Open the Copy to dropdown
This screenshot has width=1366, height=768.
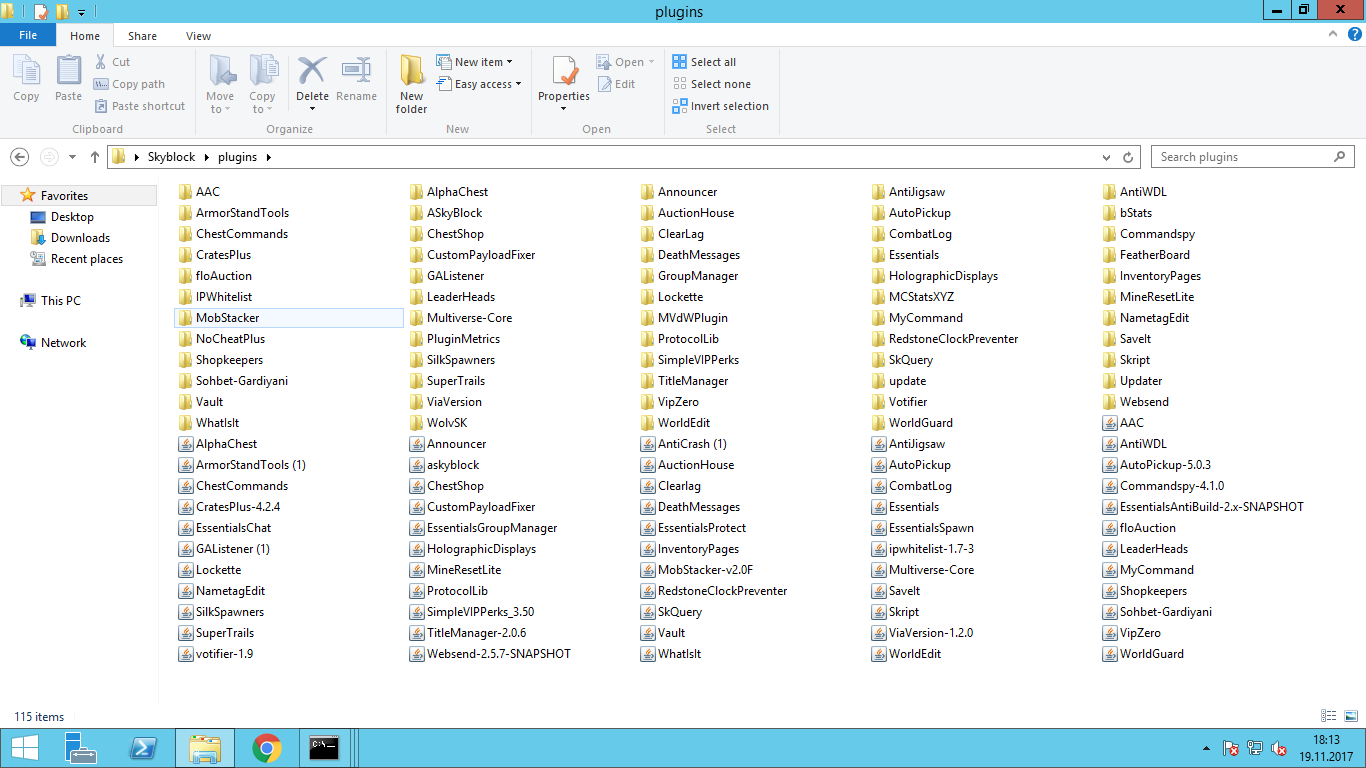[262, 103]
